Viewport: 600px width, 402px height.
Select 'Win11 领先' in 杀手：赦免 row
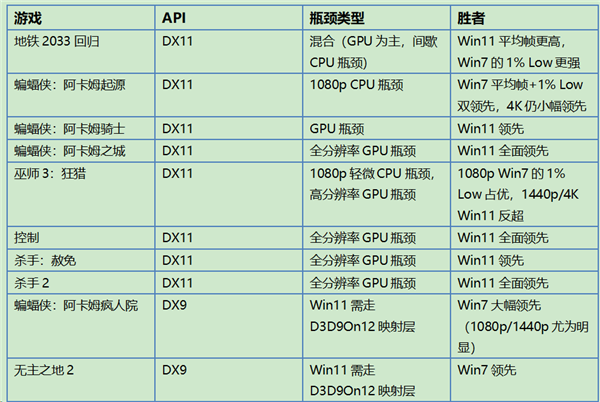525,260
